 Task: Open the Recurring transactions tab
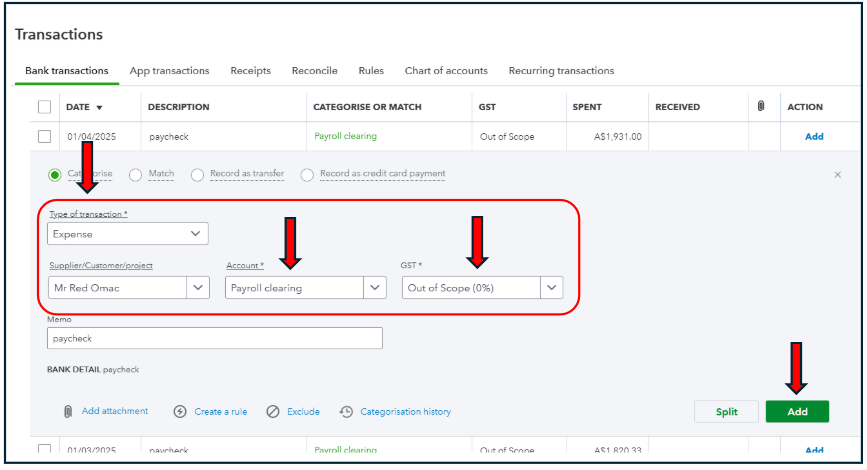point(561,71)
